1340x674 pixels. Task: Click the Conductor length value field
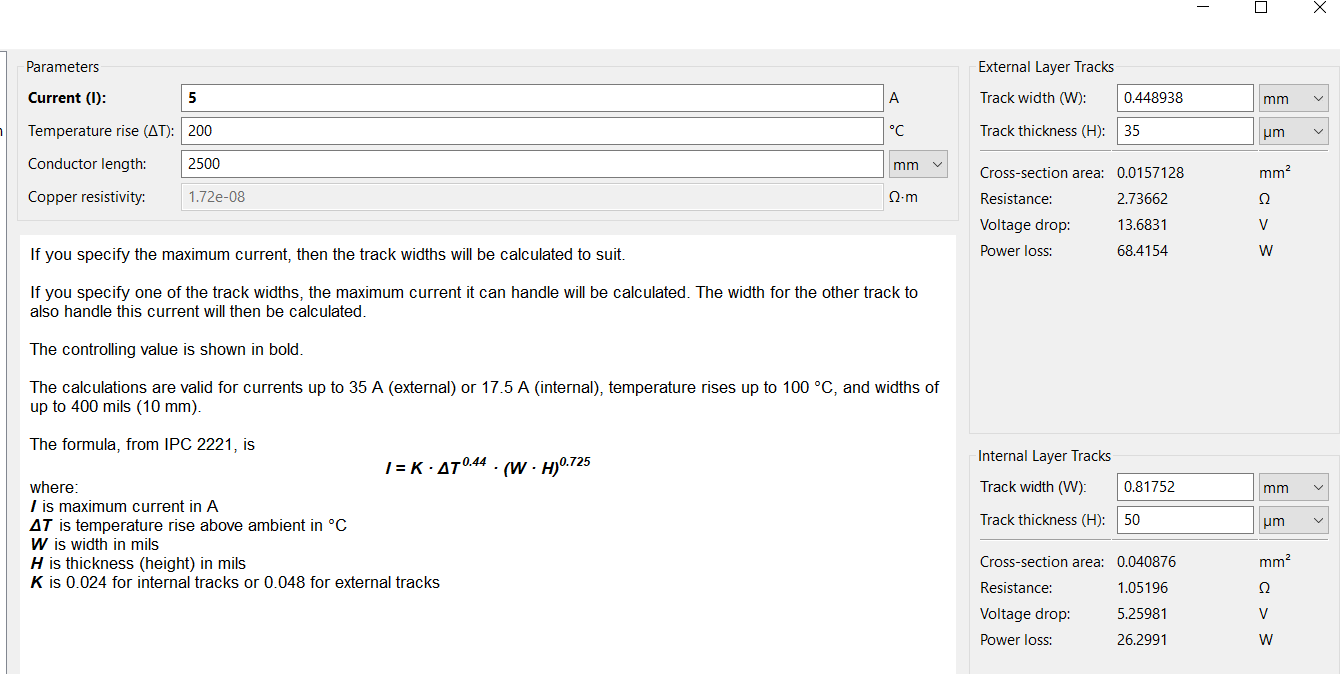click(532, 164)
